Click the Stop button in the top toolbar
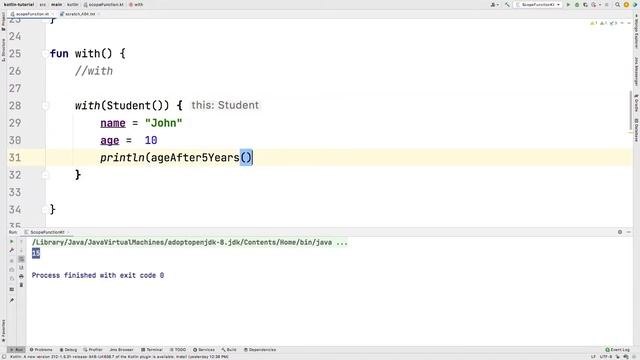 [607, 4]
